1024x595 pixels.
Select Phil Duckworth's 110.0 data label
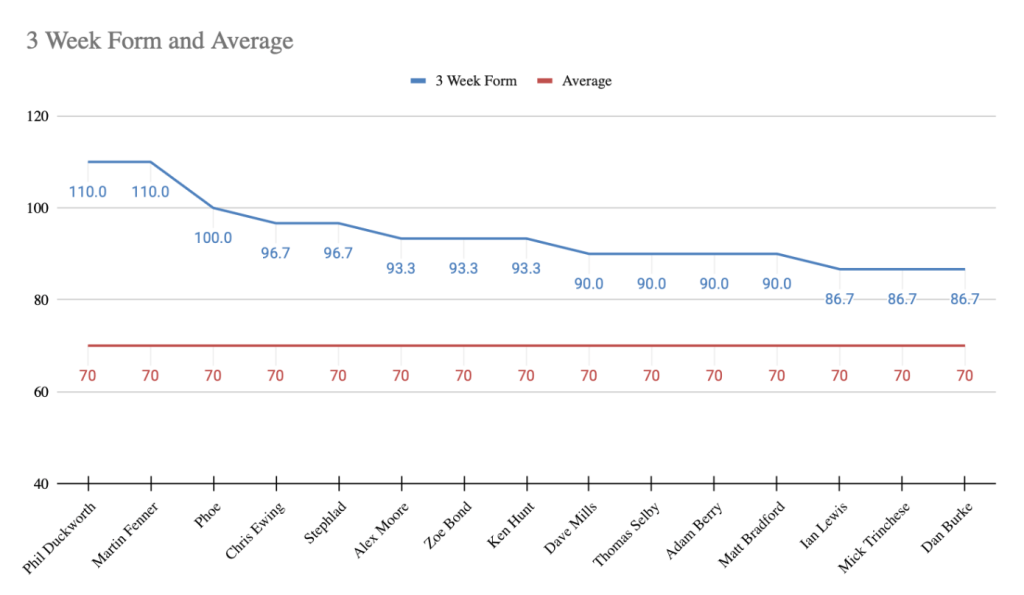(x=88, y=191)
